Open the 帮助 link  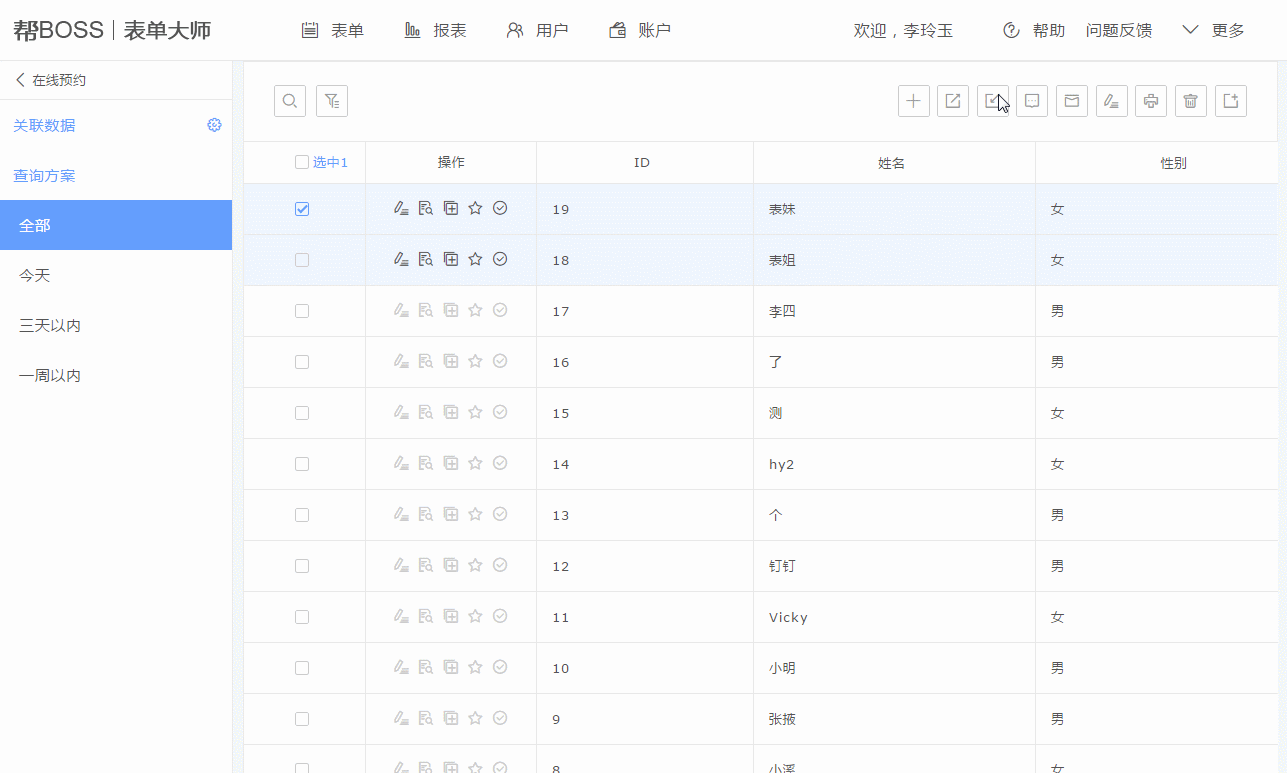pyautogui.click(x=1034, y=31)
